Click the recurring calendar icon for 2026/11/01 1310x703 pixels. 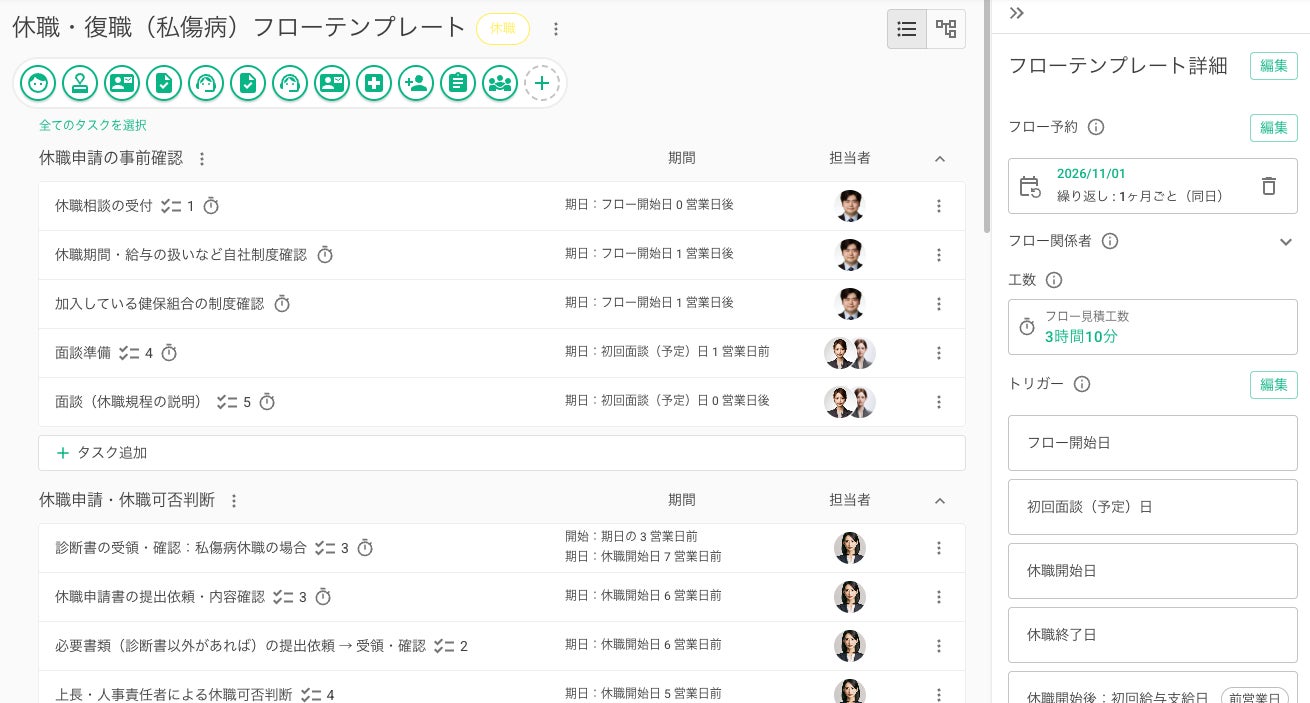(1030, 186)
